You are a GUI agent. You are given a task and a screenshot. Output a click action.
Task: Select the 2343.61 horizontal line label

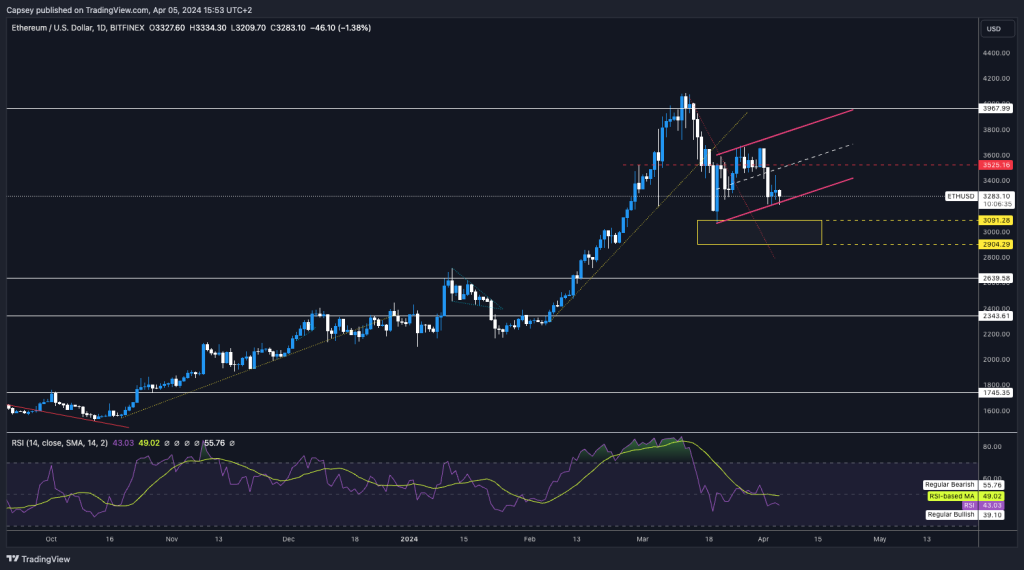(x=997, y=316)
